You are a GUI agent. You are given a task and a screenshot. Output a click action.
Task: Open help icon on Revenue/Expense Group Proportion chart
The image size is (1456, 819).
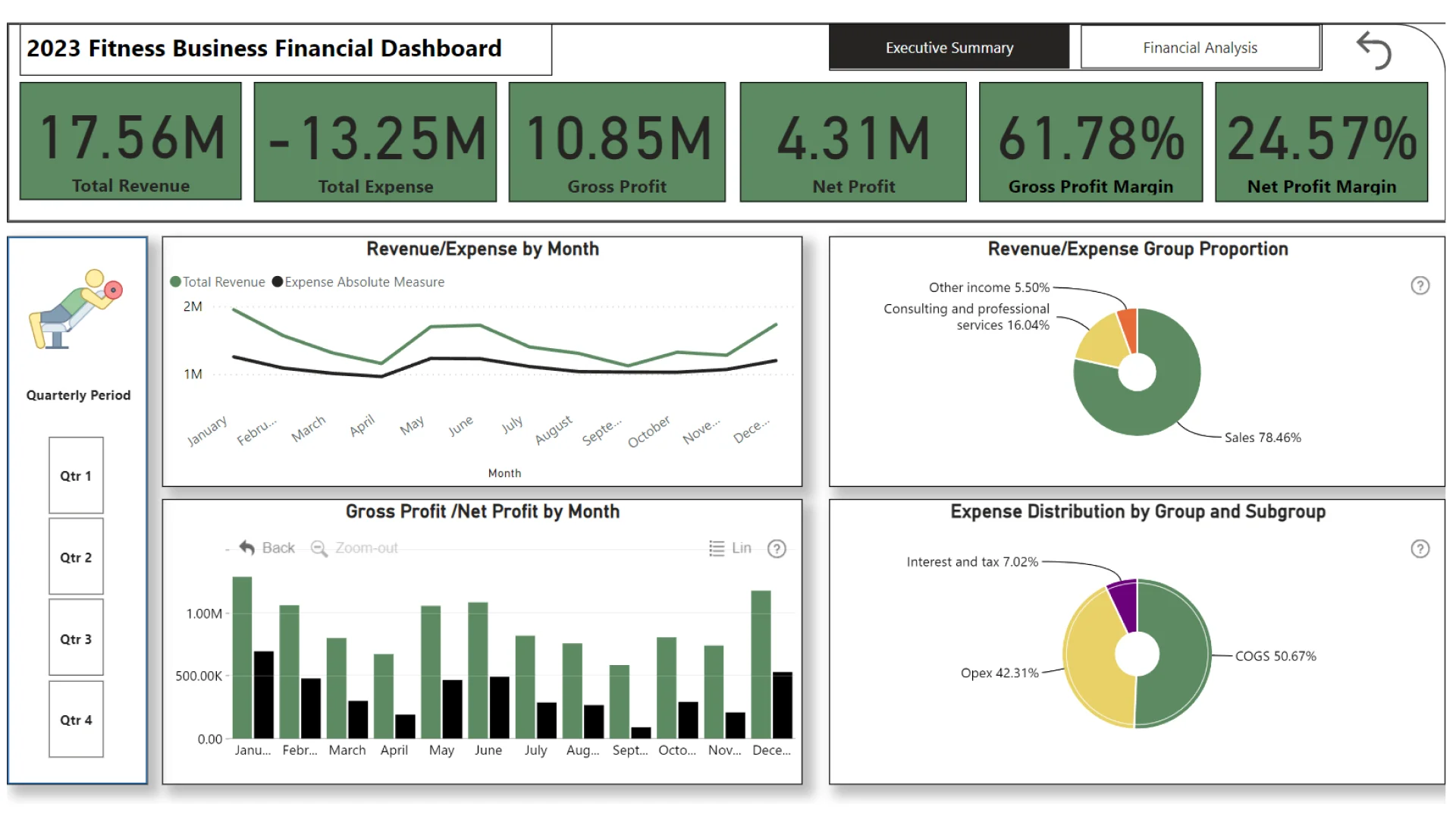[x=1420, y=286]
